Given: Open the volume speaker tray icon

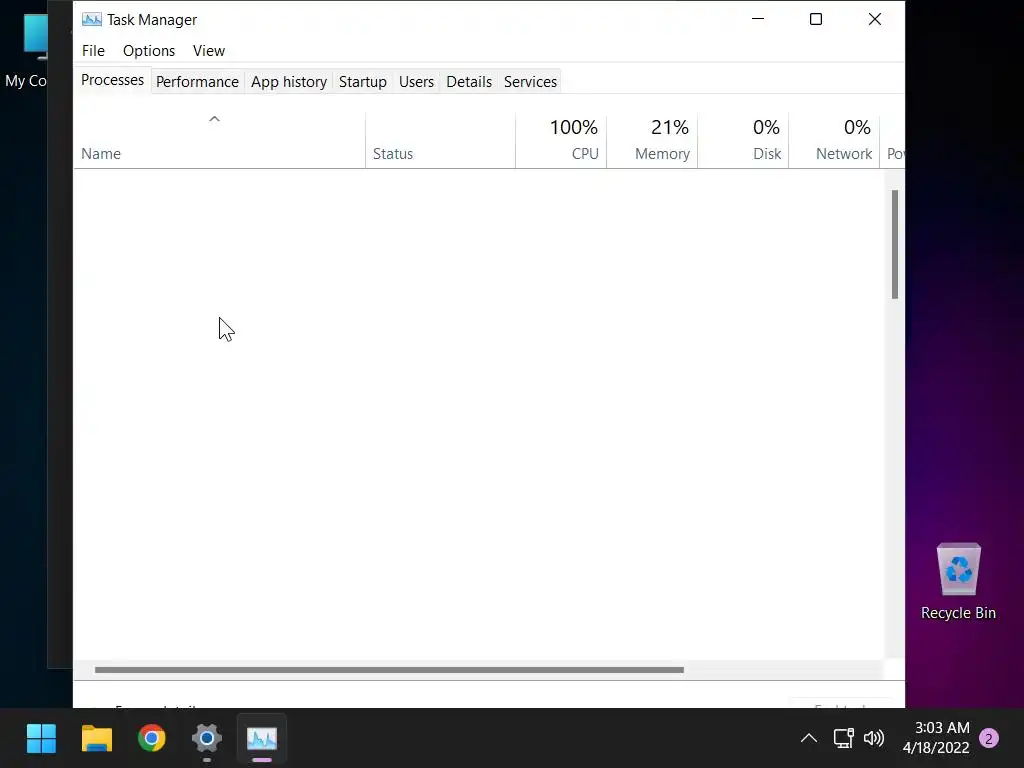Looking at the screenshot, I should [x=874, y=739].
